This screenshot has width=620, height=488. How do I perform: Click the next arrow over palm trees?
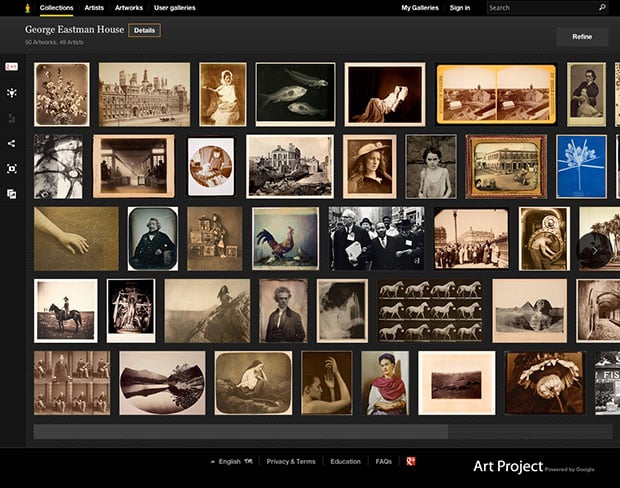coord(595,250)
